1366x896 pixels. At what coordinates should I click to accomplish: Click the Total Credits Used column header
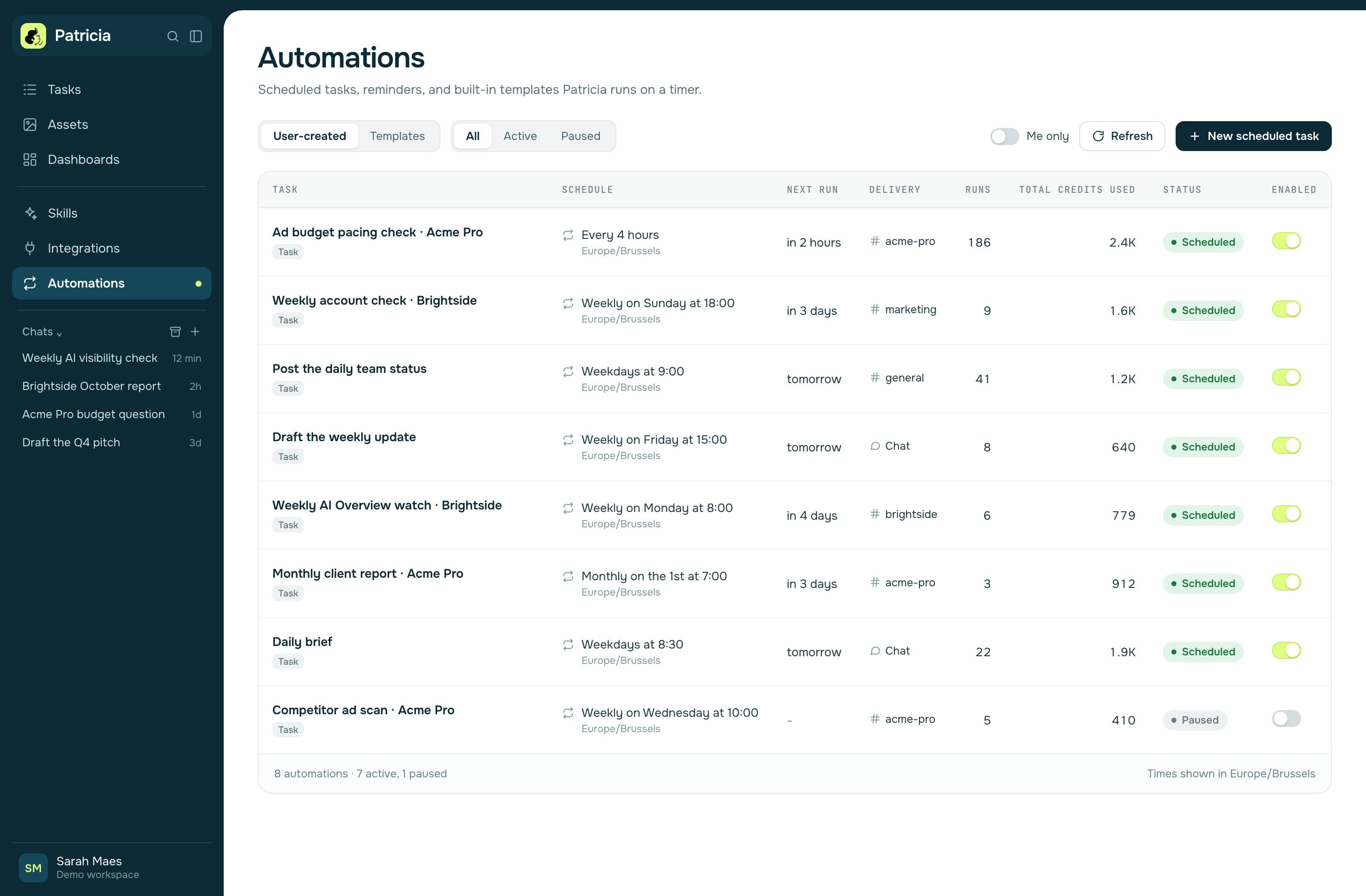click(1077, 190)
